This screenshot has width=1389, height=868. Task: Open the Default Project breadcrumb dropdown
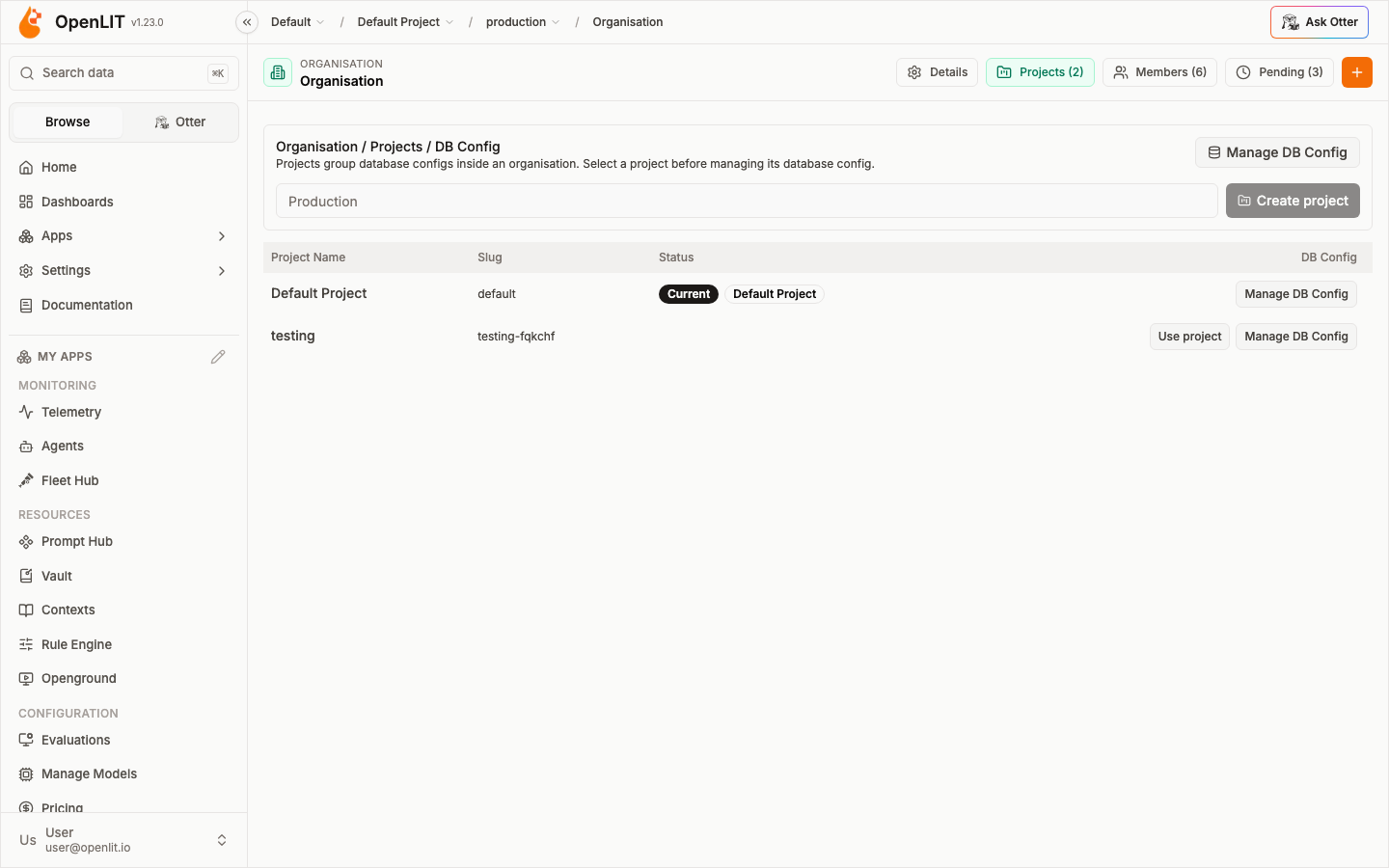tap(405, 22)
